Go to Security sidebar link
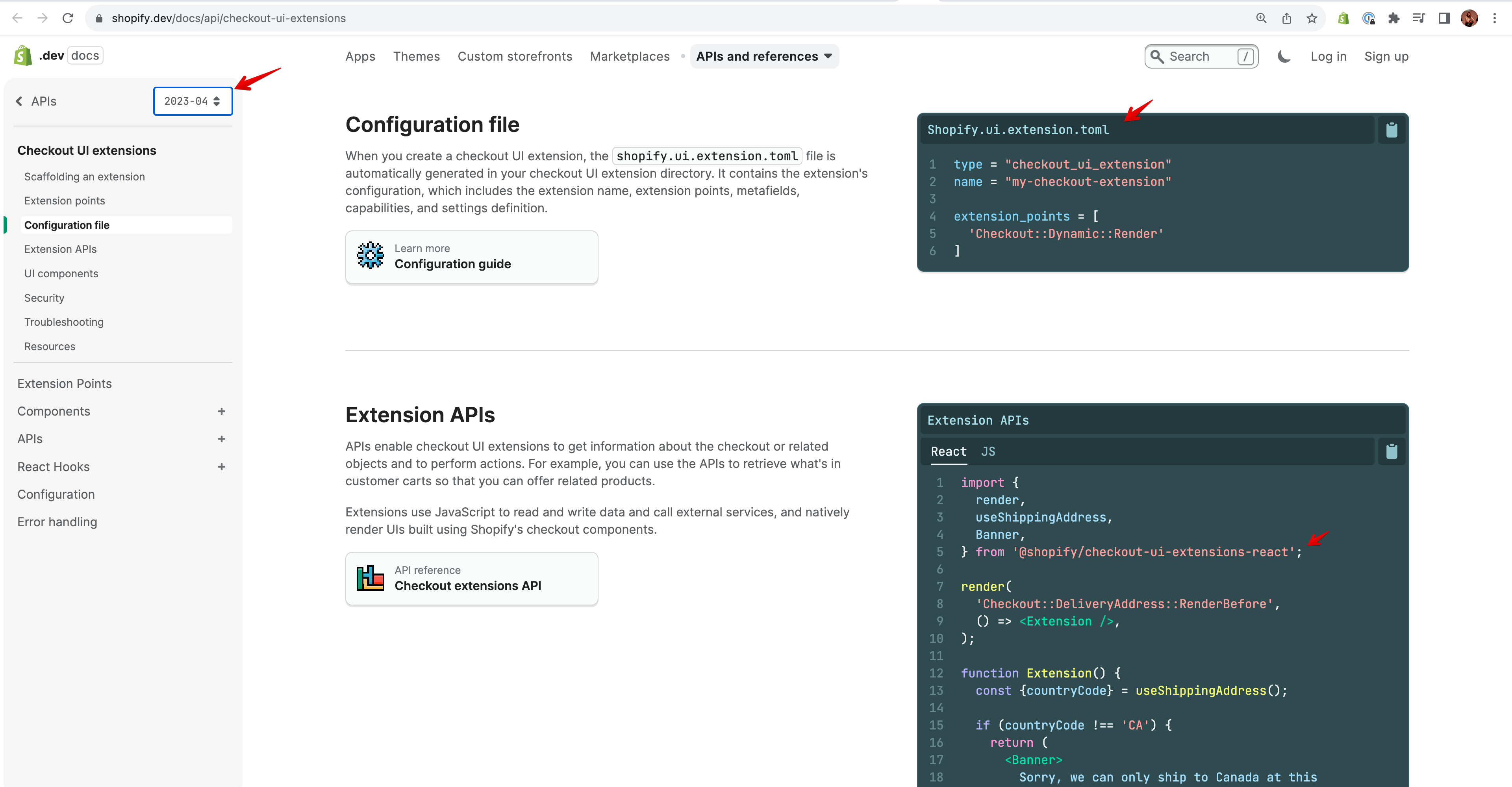The image size is (1512, 787). coord(44,298)
